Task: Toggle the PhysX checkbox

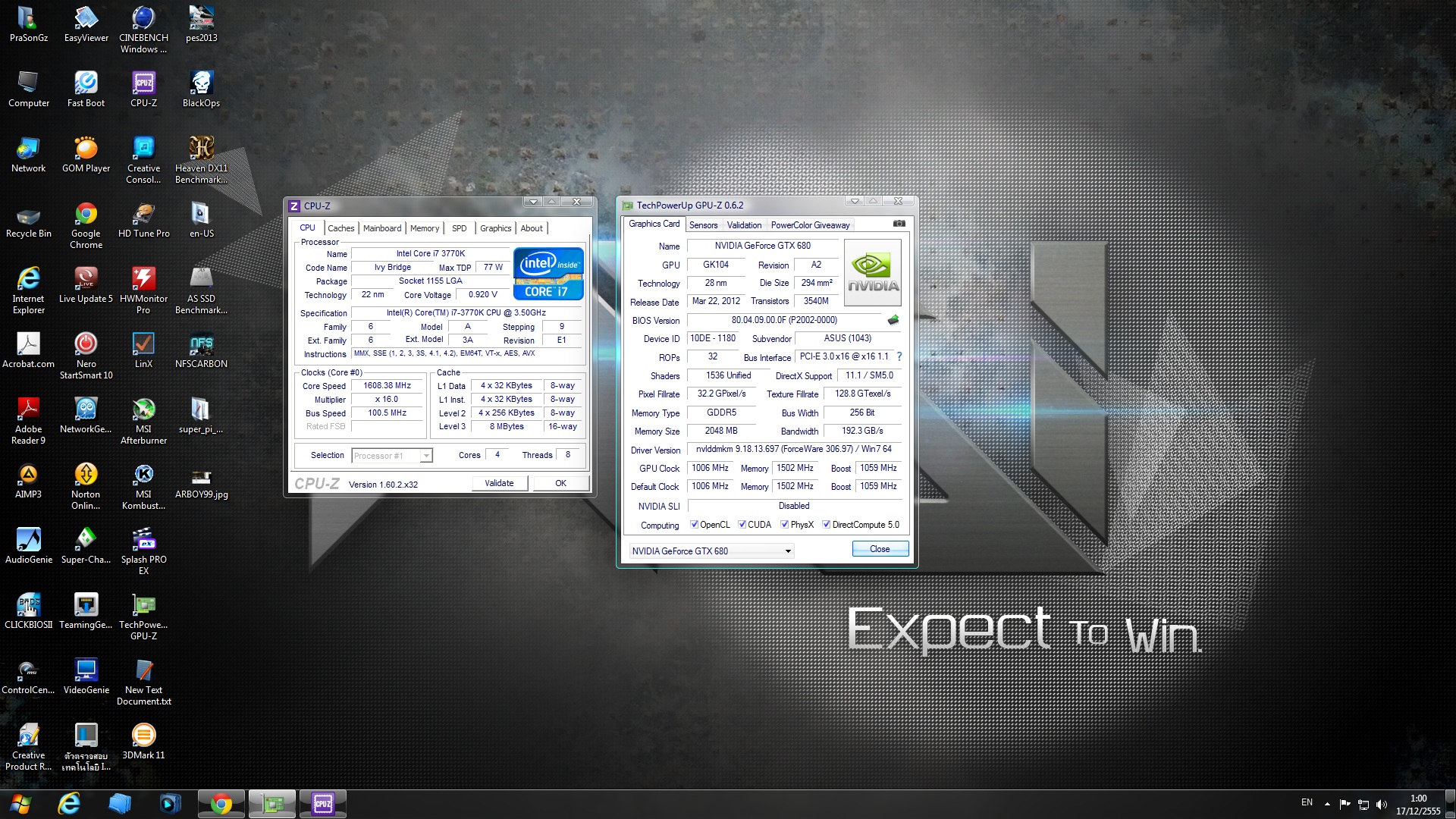Action: (x=785, y=525)
